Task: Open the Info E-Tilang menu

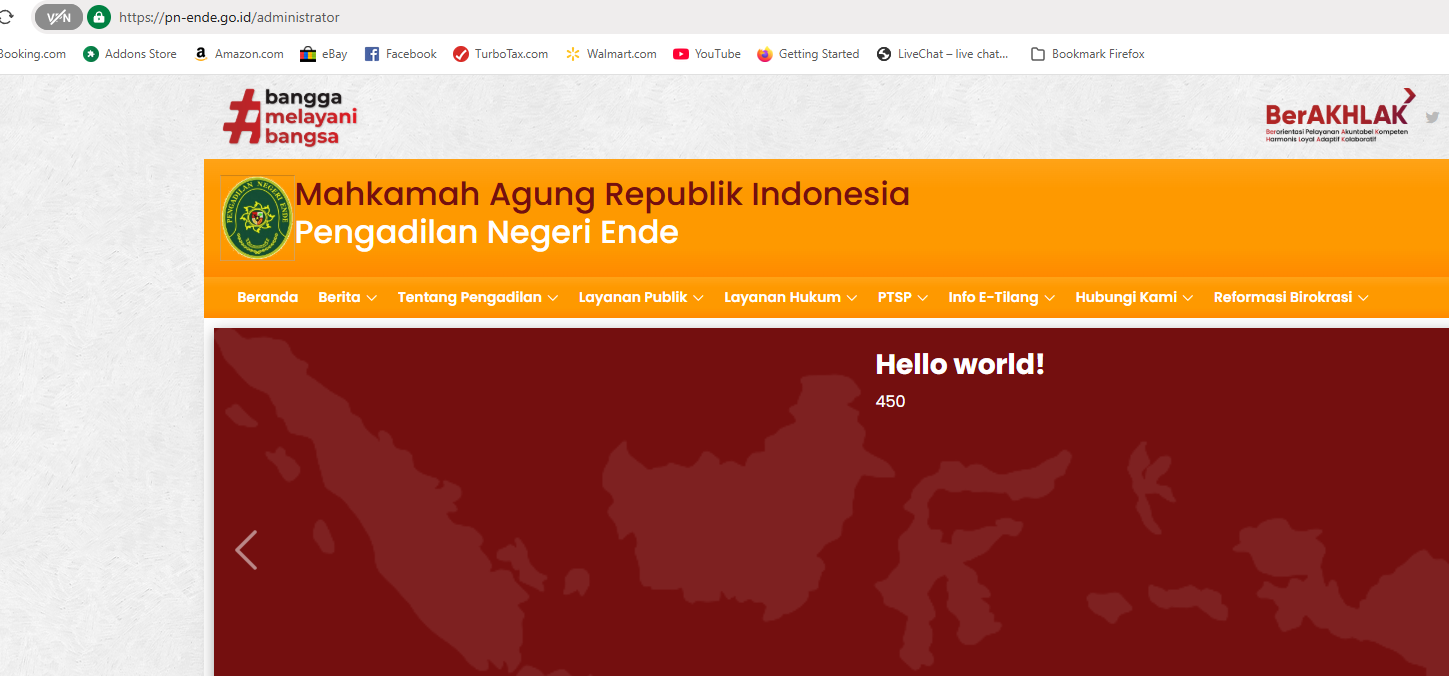Action: pos(1000,297)
